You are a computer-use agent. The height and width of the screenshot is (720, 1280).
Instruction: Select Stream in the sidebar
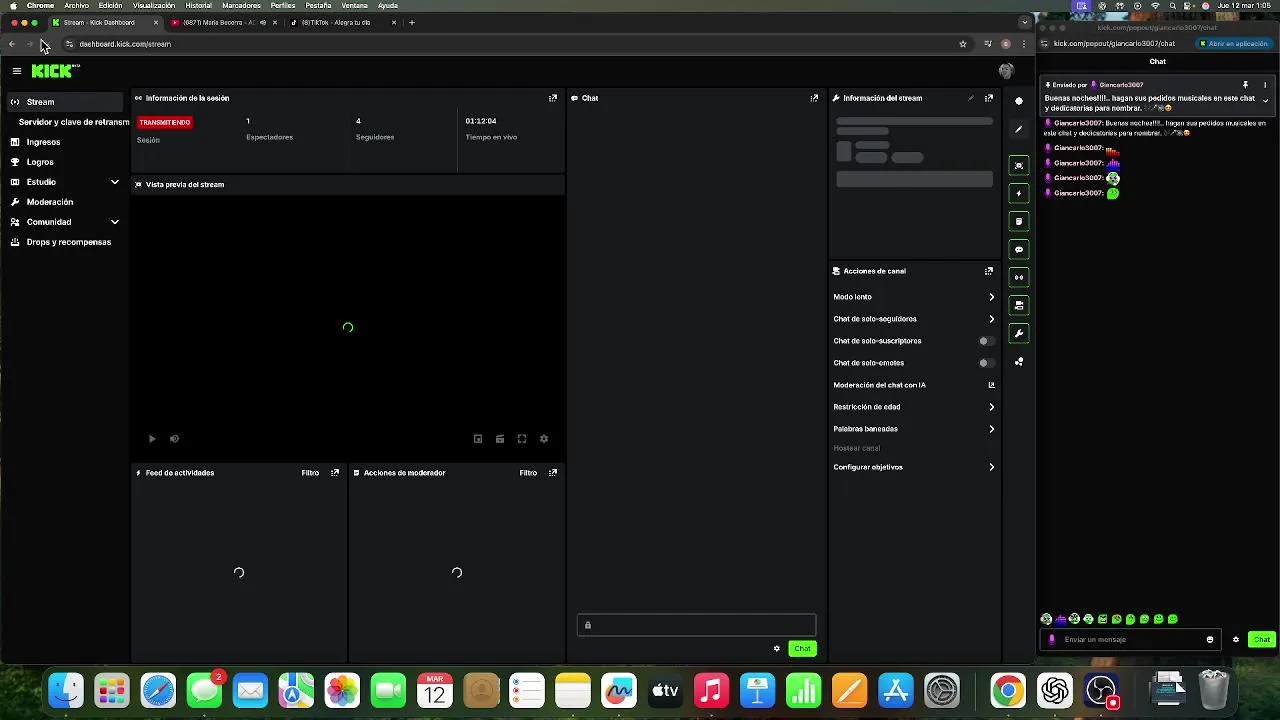click(65, 102)
